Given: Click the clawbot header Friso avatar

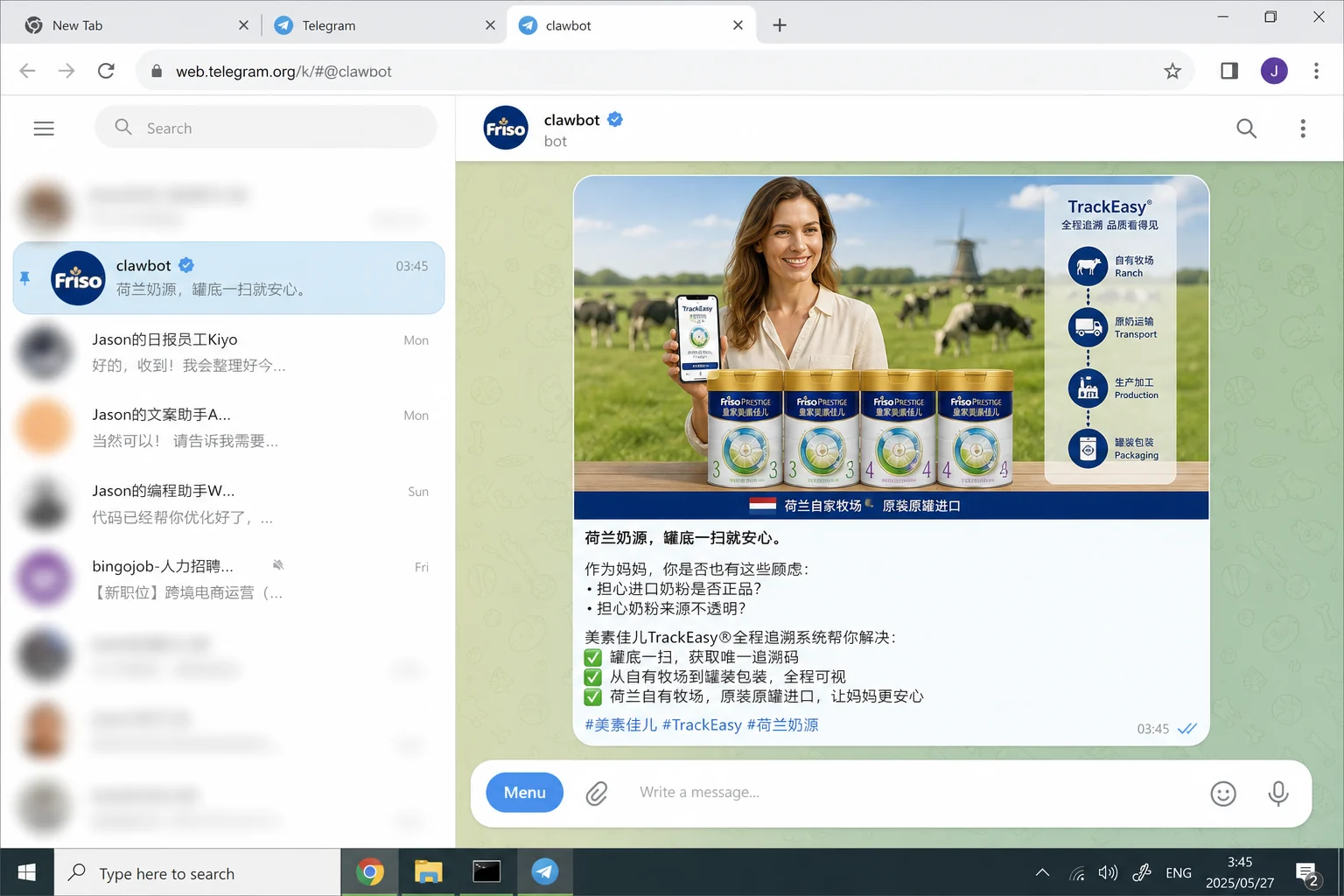Looking at the screenshot, I should 506,128.
